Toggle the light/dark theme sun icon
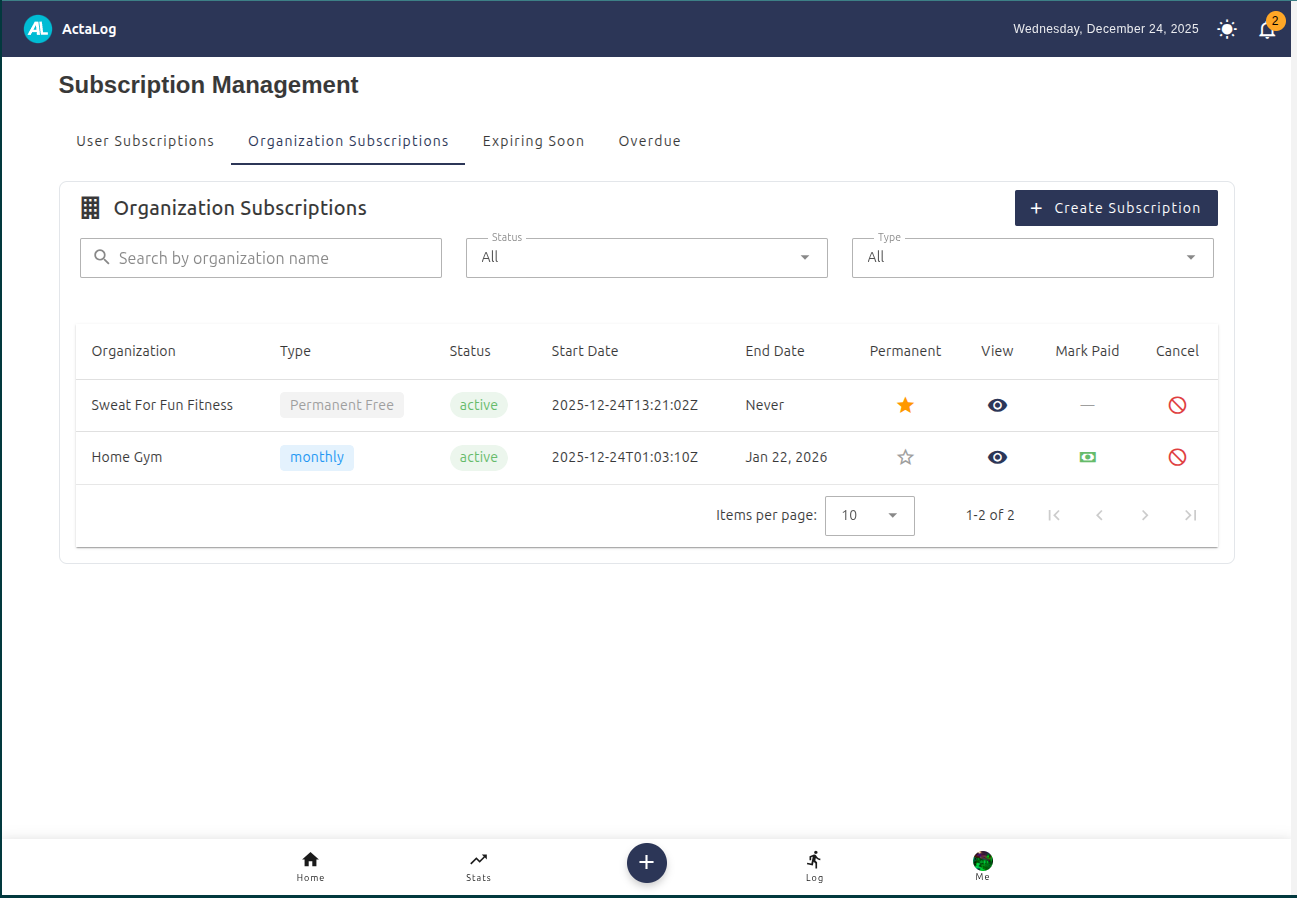This screenshot has width=1297, height=898. point(1226,29)
